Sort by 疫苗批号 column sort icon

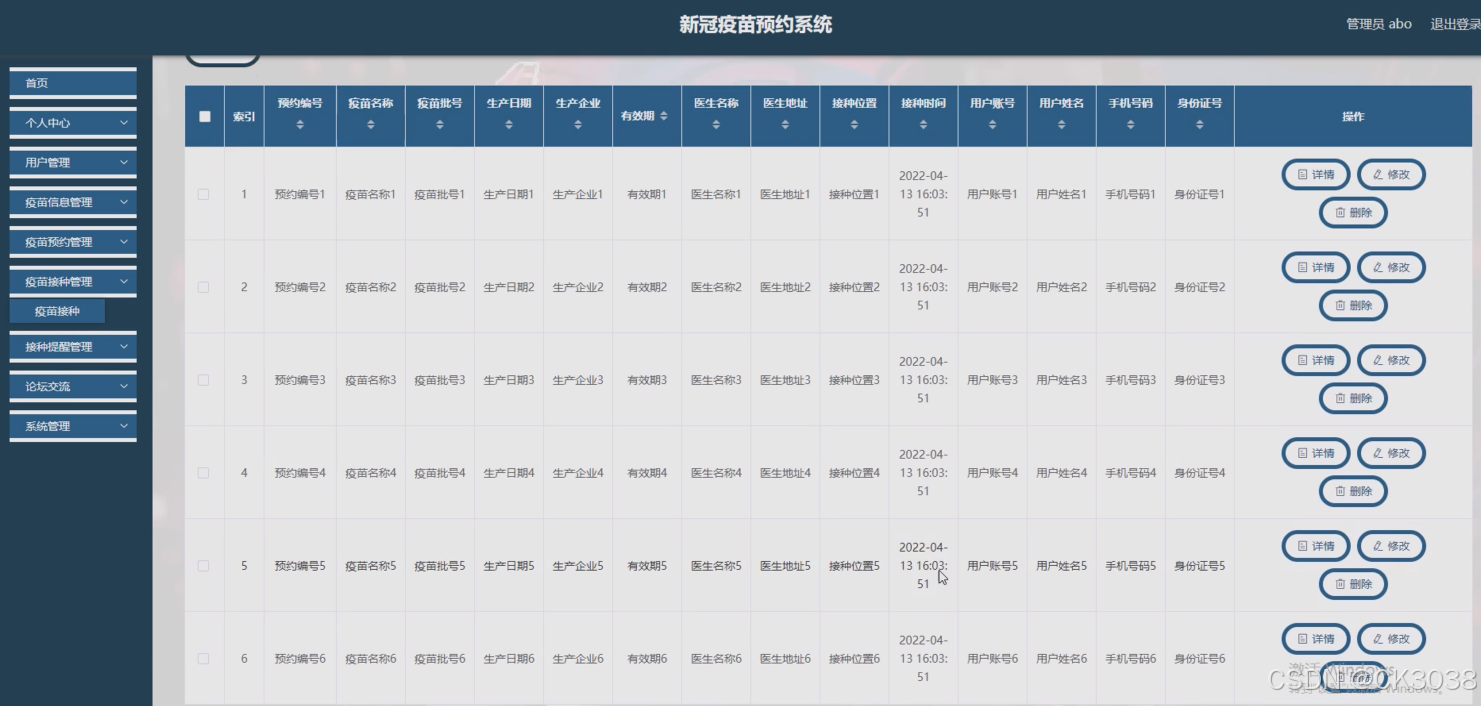[x=440, y=125]
